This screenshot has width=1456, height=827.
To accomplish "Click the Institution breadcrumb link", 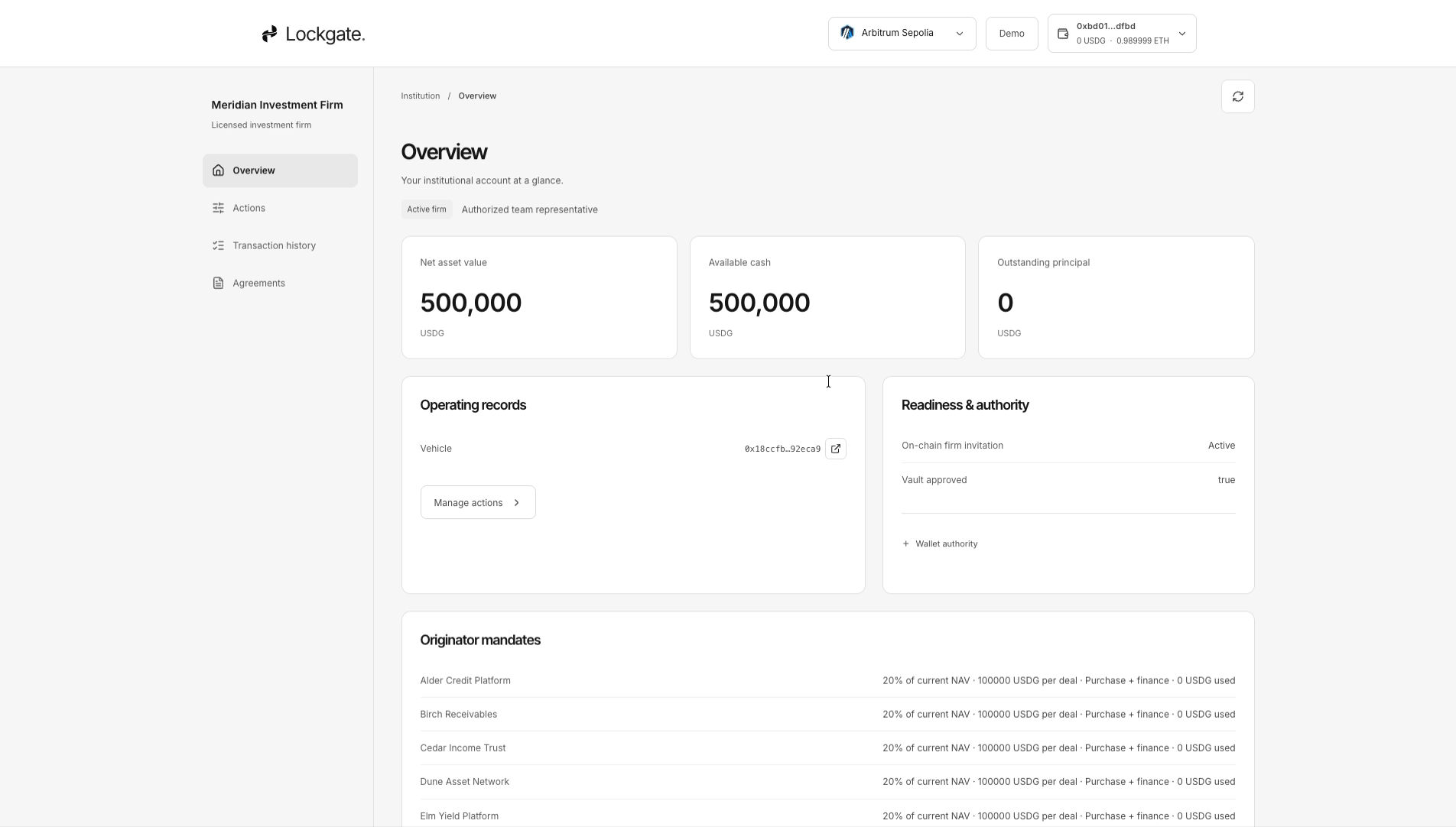I will click(x=420, y=96).
